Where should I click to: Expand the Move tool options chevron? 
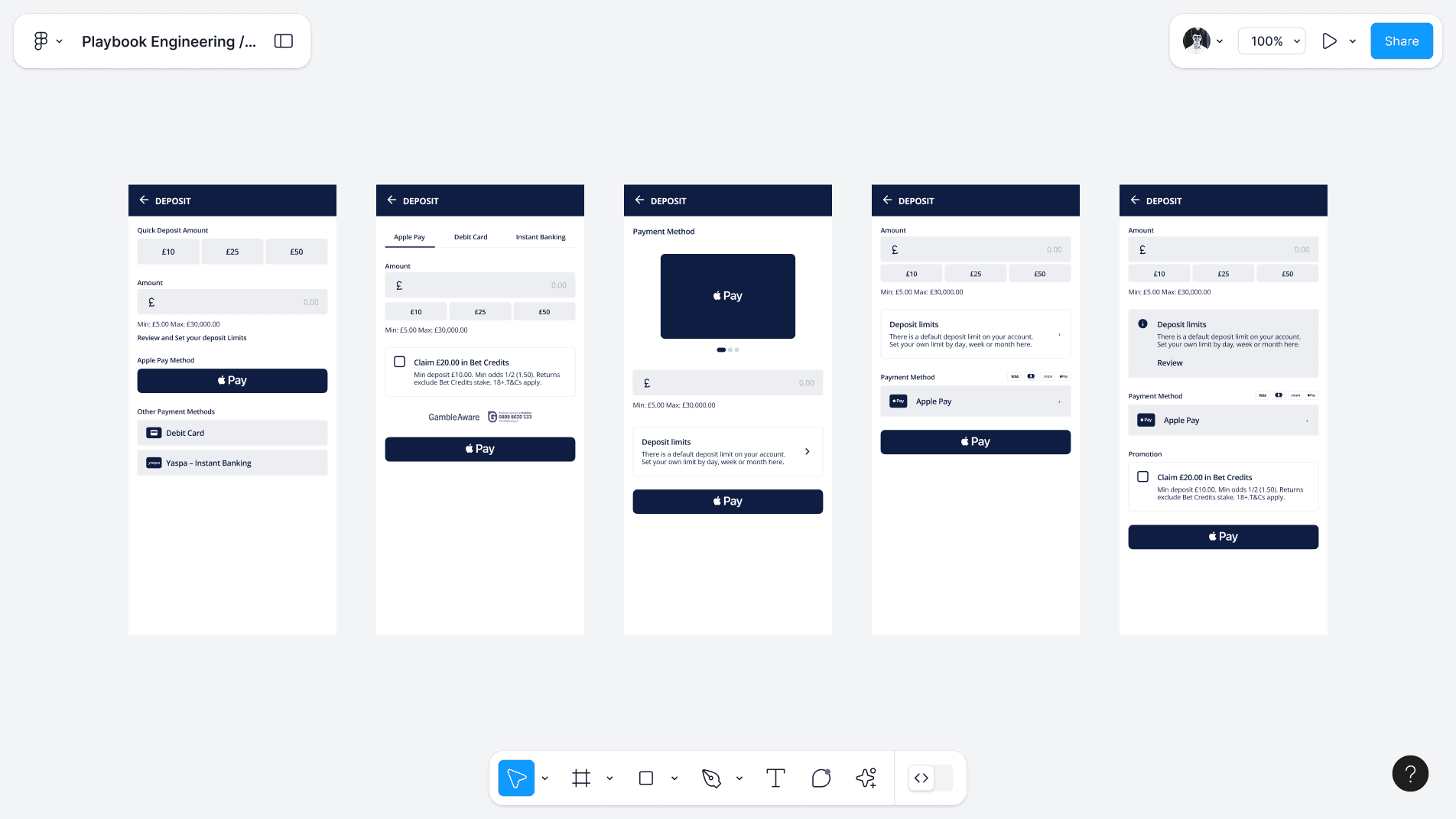(x=545, y=778)
